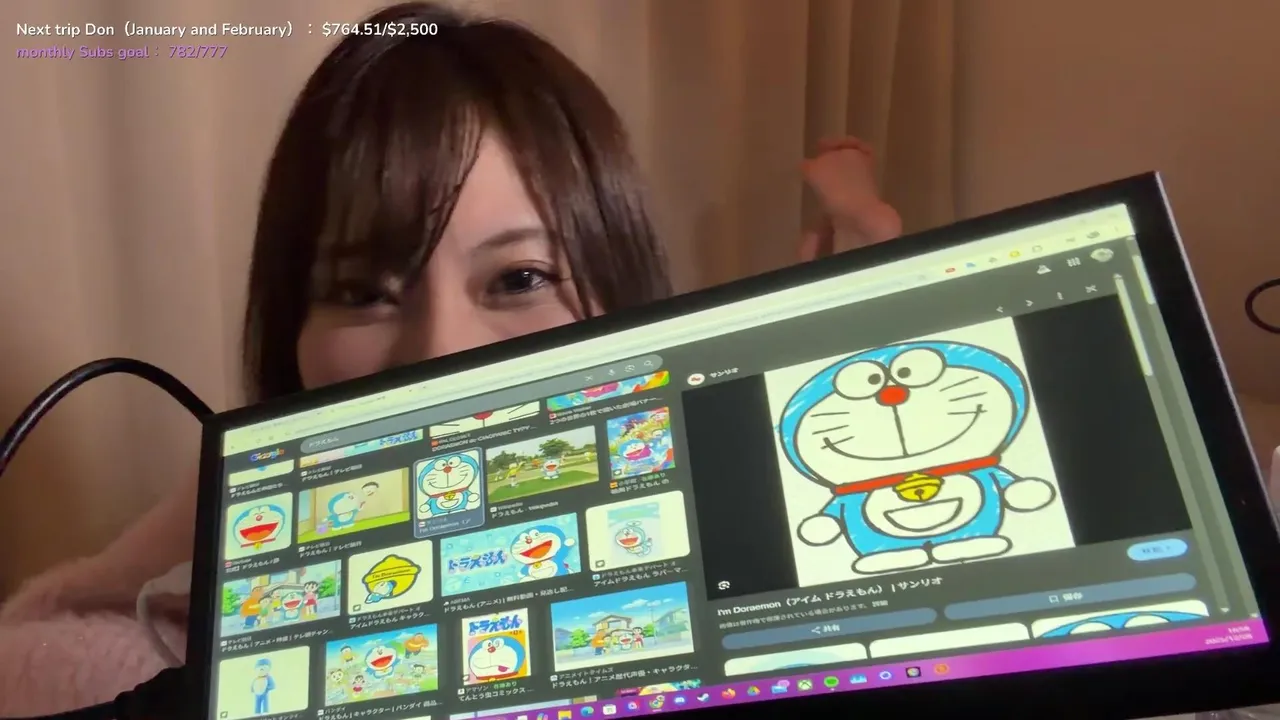Click the Google logo on the results page
The width and height of the screenshot is (1280, 720).
pyautogui.click(x=266, y=457)
